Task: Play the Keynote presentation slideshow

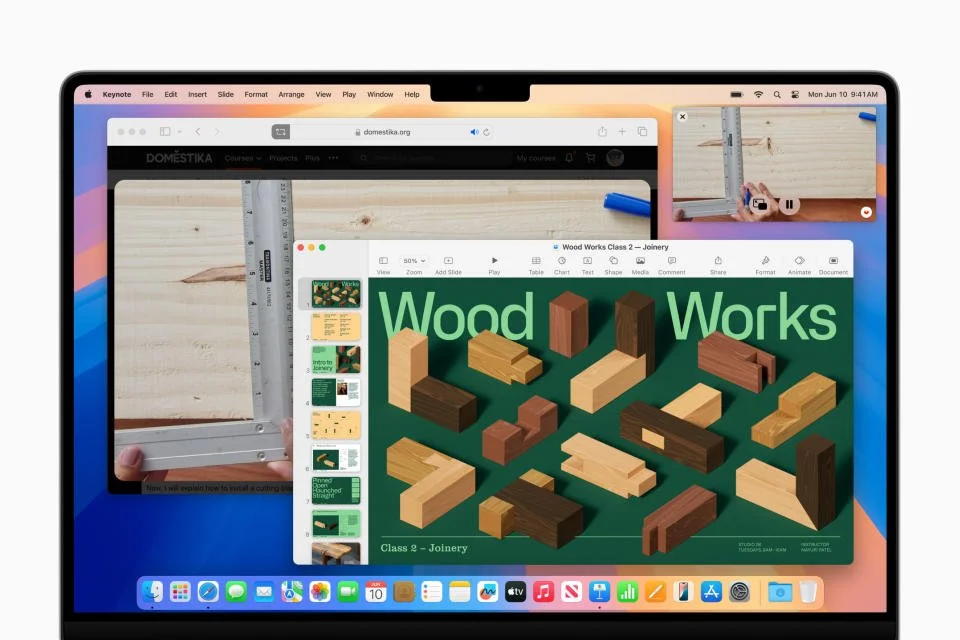Action: coord(494,262)
